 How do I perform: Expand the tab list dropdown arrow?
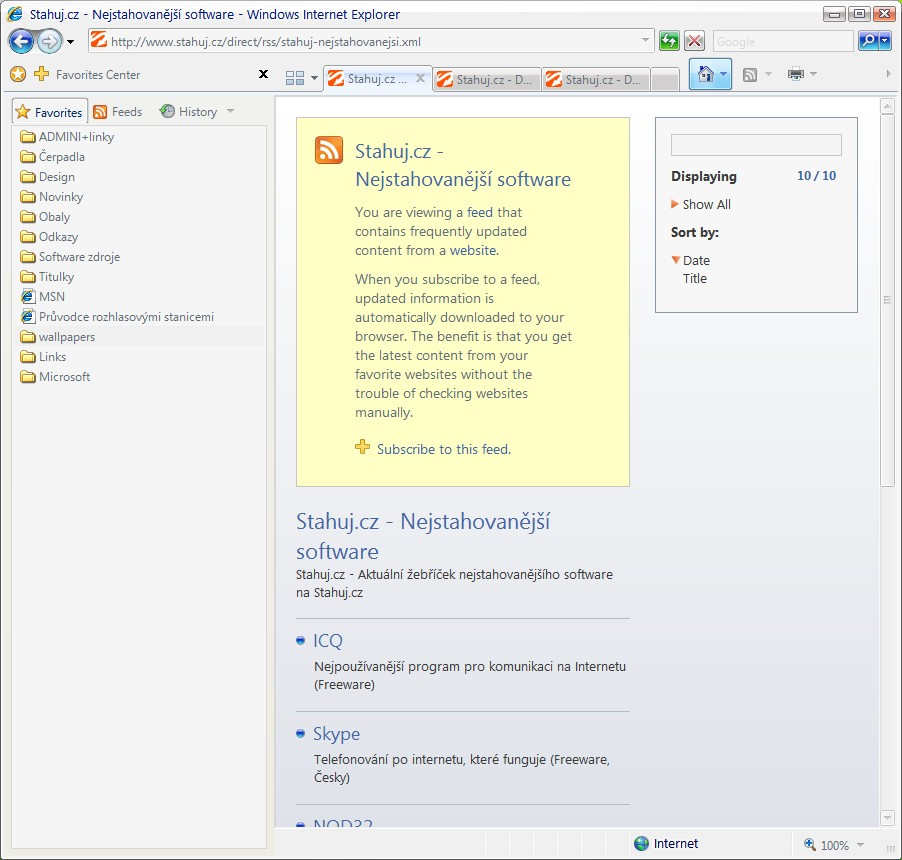coord(314,78)
